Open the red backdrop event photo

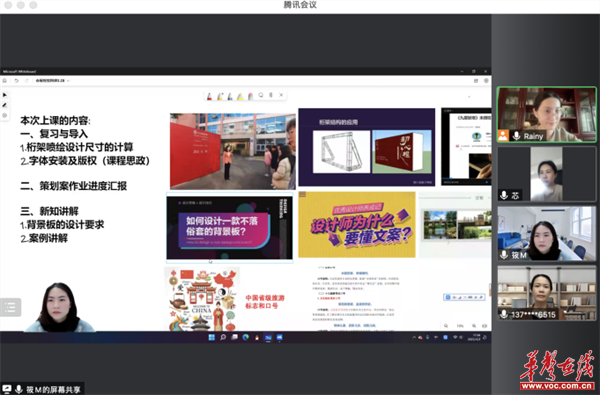[x=233, y=151]
